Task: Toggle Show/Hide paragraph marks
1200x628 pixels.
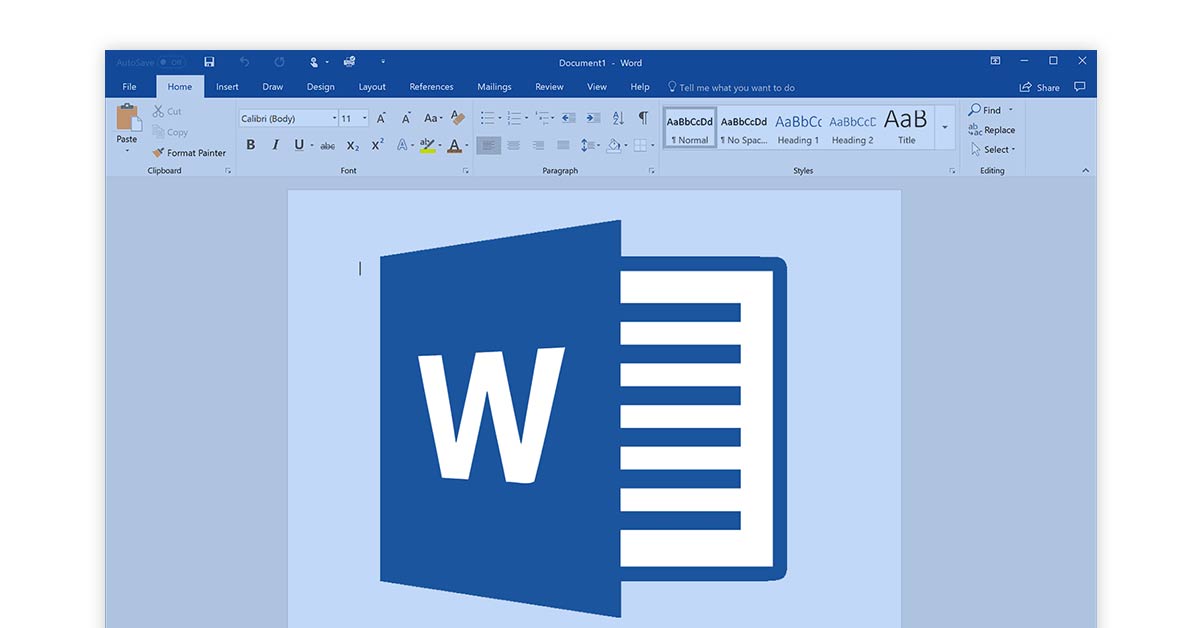Action: click(x=644, y=118)
